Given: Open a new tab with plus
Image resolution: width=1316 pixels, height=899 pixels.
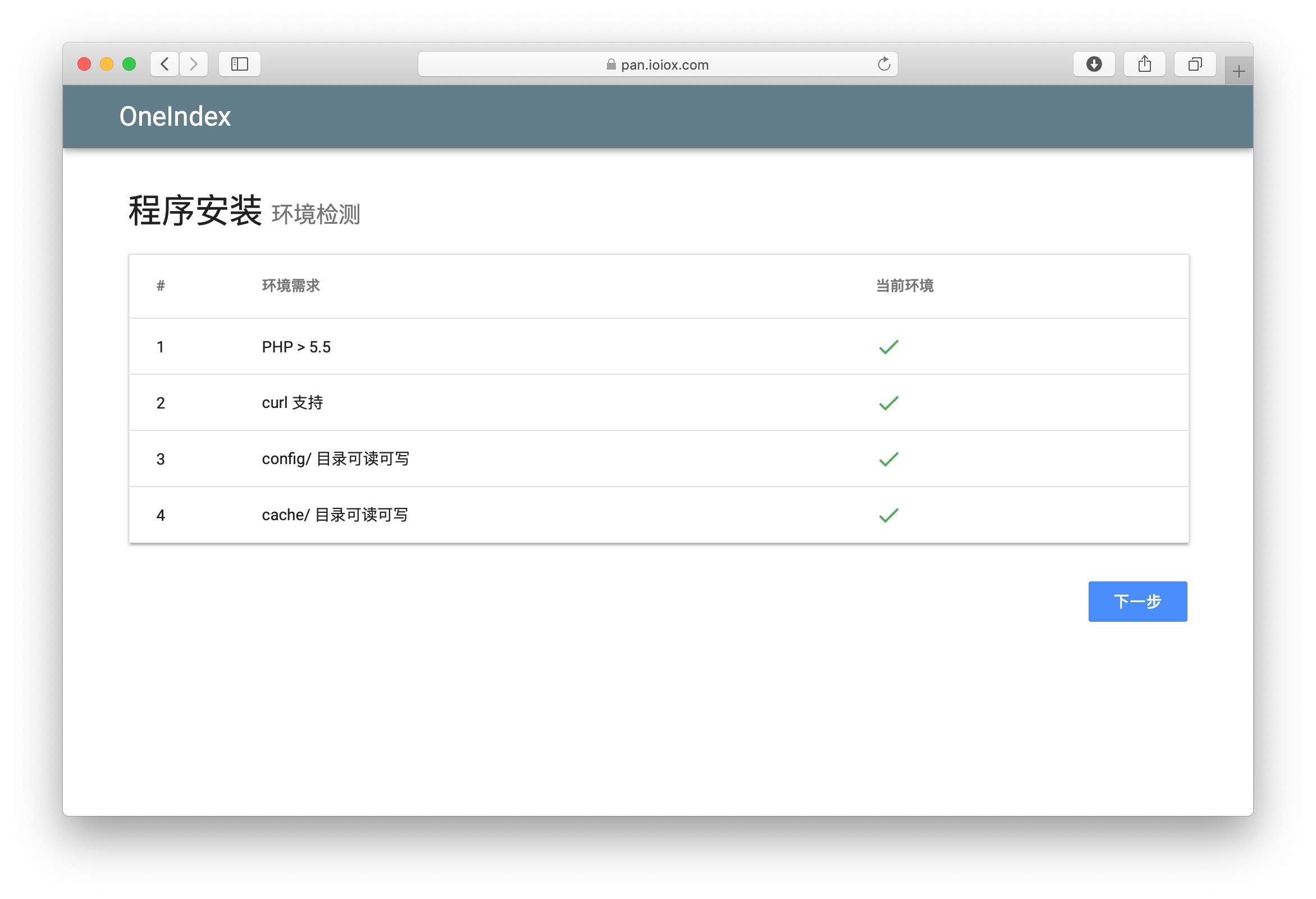Looking at the screenshot, I should click(1239, 71).
